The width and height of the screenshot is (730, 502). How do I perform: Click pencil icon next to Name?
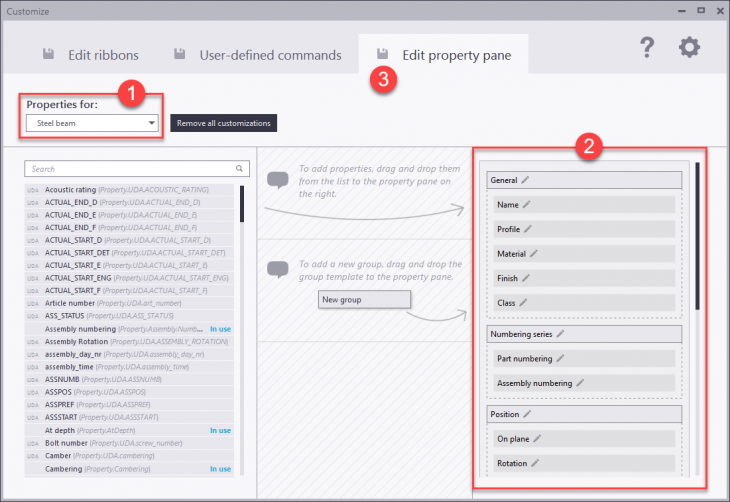527,204
